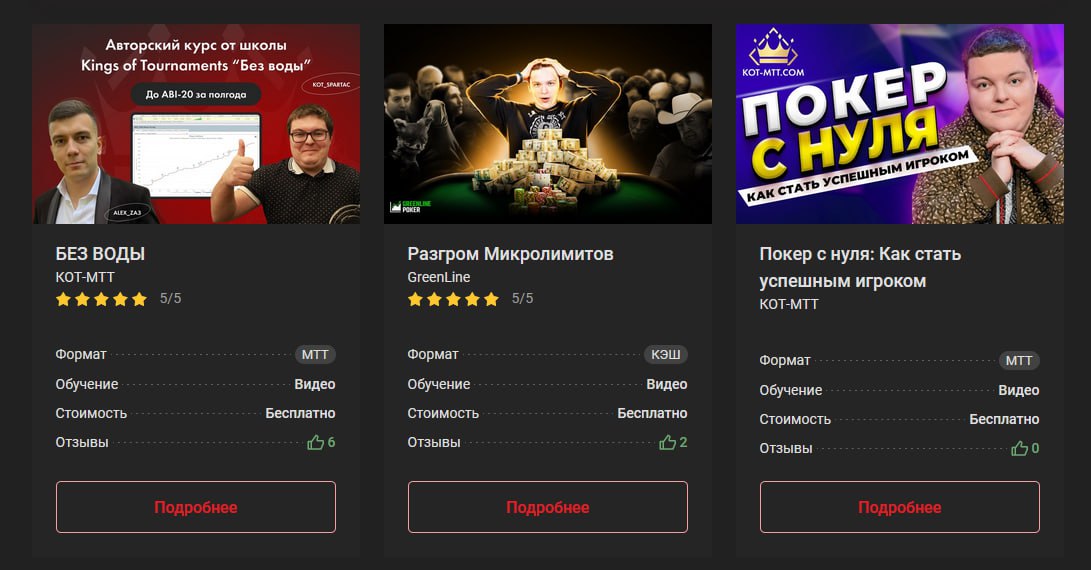
Task: Click the star rating of БЕЗ ВОДЫ course
Action: click(102, 299)
